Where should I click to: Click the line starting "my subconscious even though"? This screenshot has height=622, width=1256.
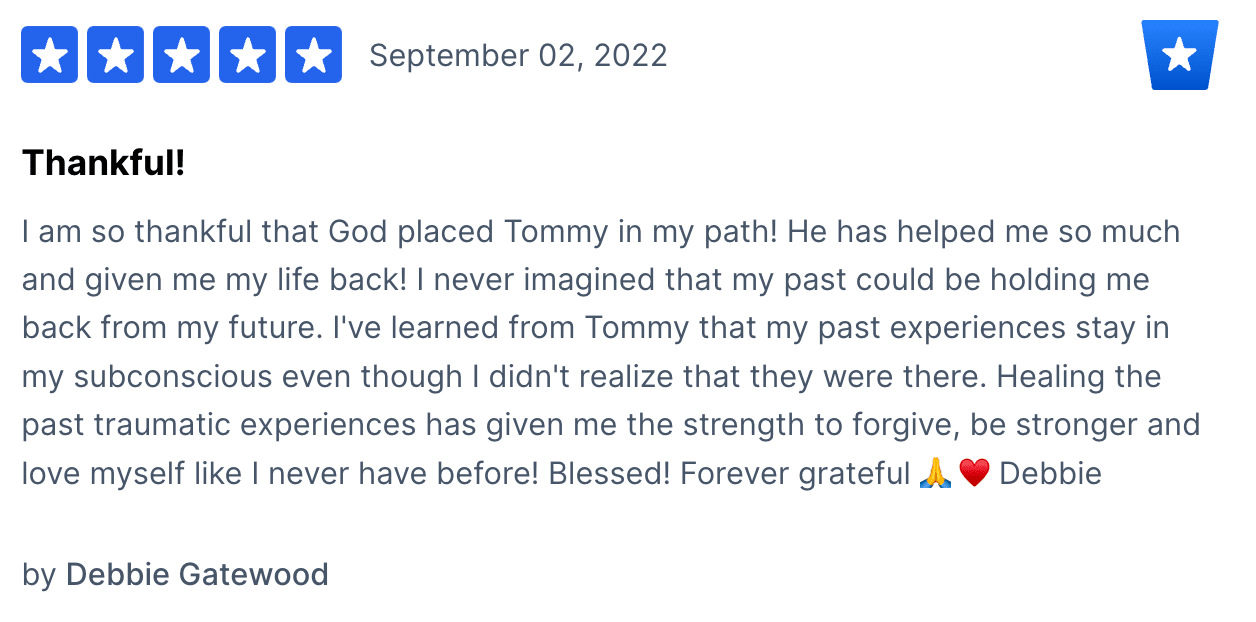pos(591,377)
